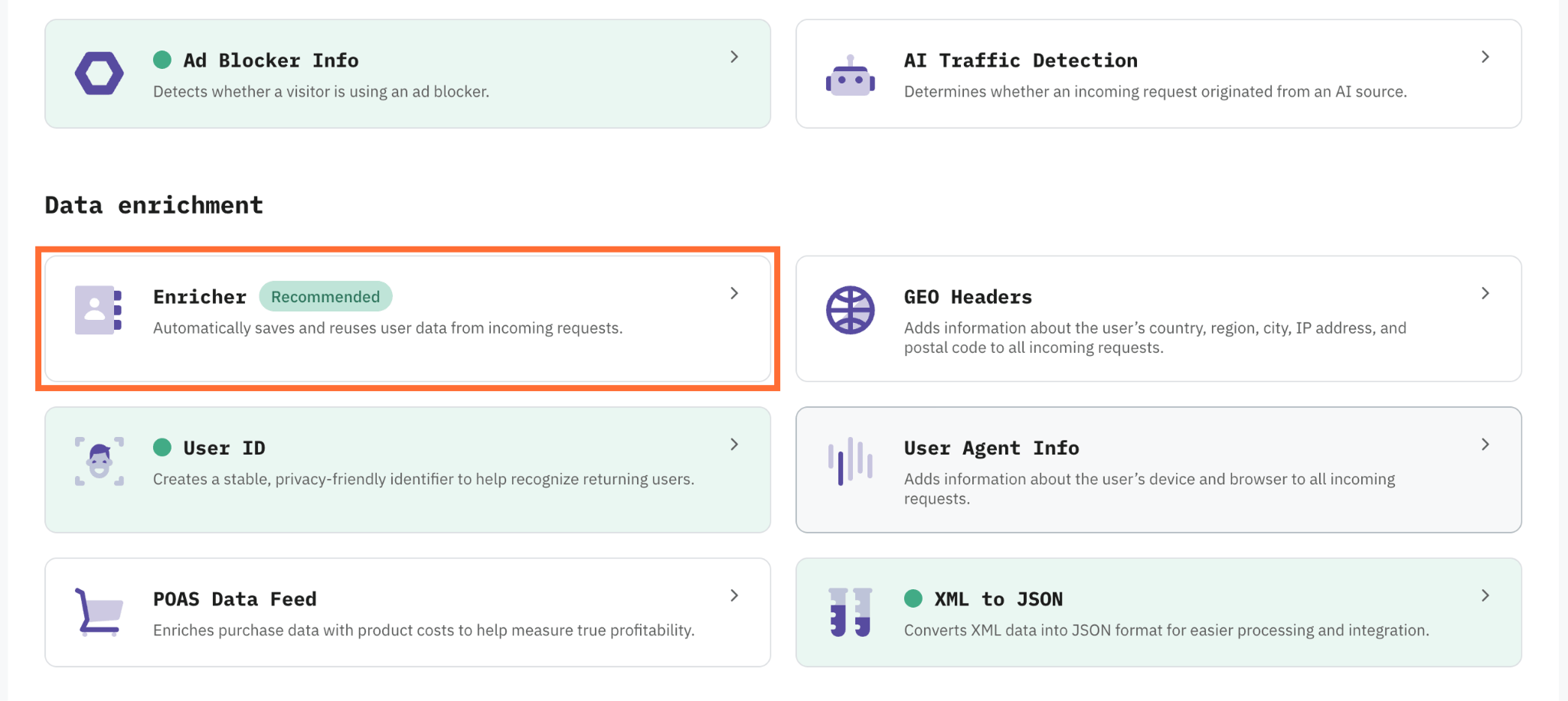Click the AI Traffic Detection robot icon
This screenshot has height=701, width=1568.
[x=851, y=76]
